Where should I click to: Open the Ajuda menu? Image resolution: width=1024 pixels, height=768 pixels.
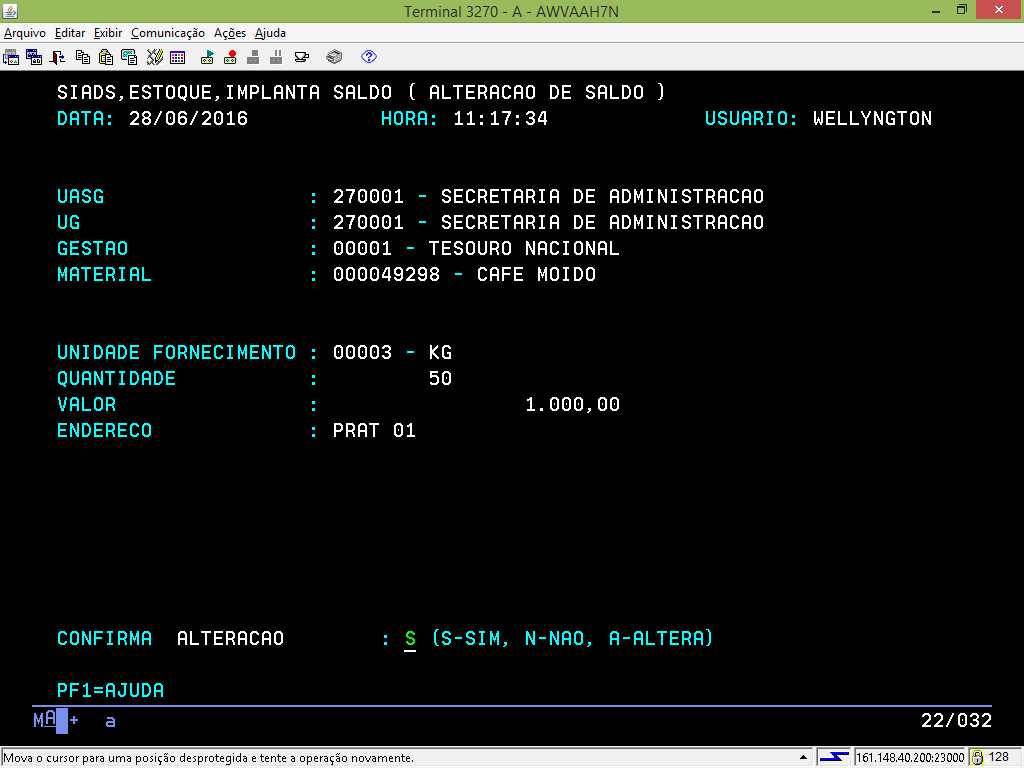click(270, 33)
